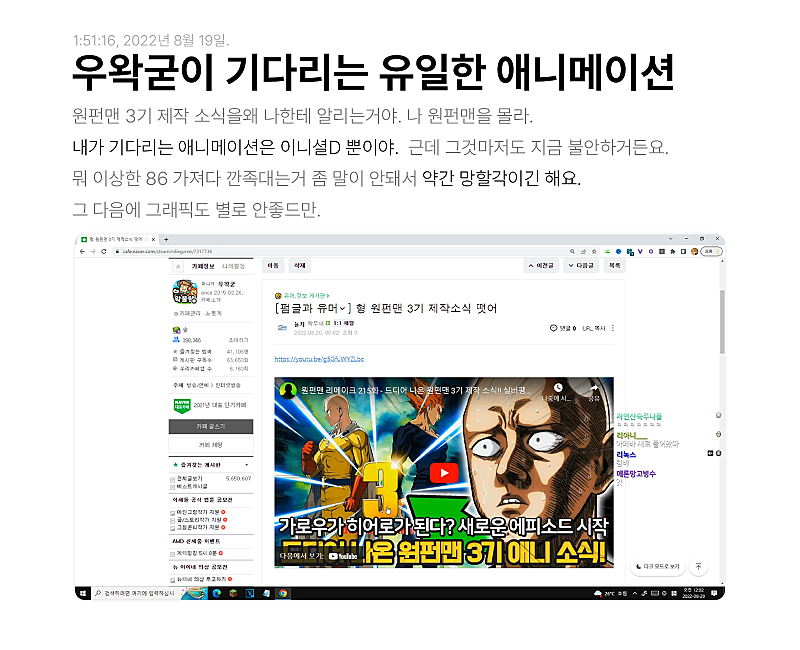
Task: Go to next post with 다음글
Action: point(581,266)
